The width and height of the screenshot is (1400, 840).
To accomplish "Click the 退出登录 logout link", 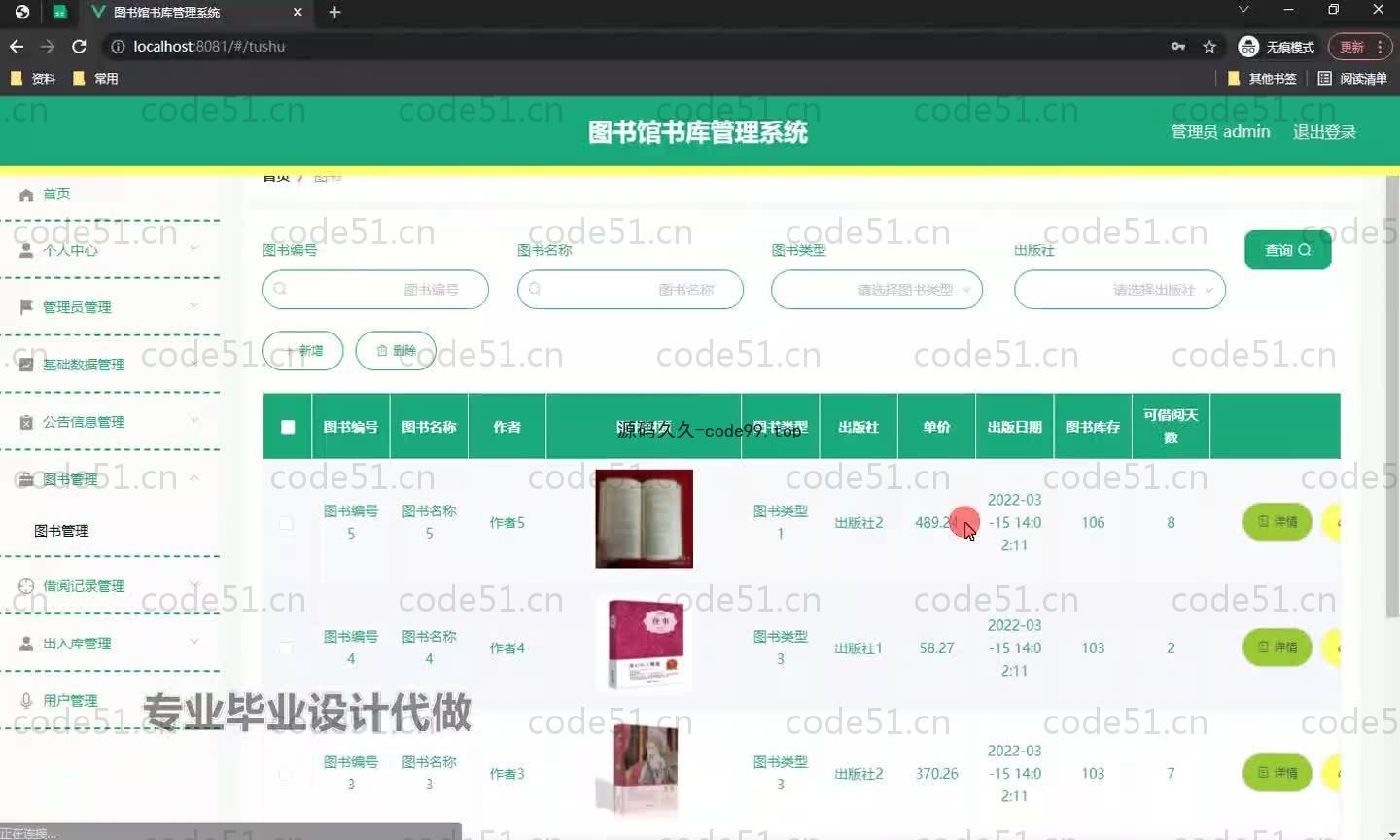I will 1324,132.
